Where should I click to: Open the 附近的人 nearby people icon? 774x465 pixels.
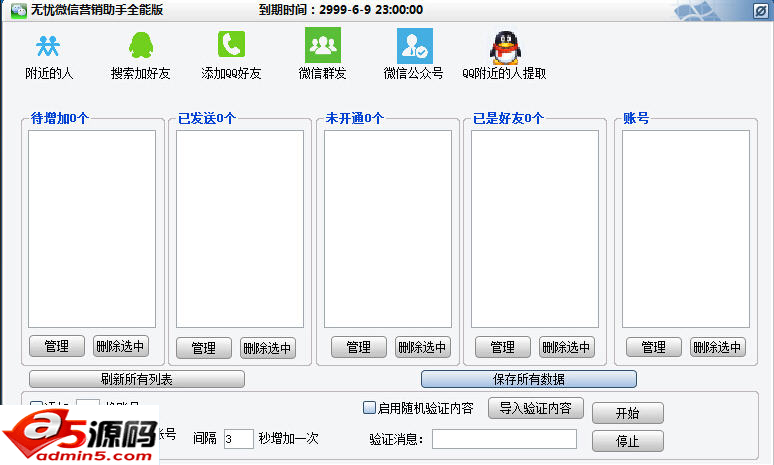coord(48,46)
